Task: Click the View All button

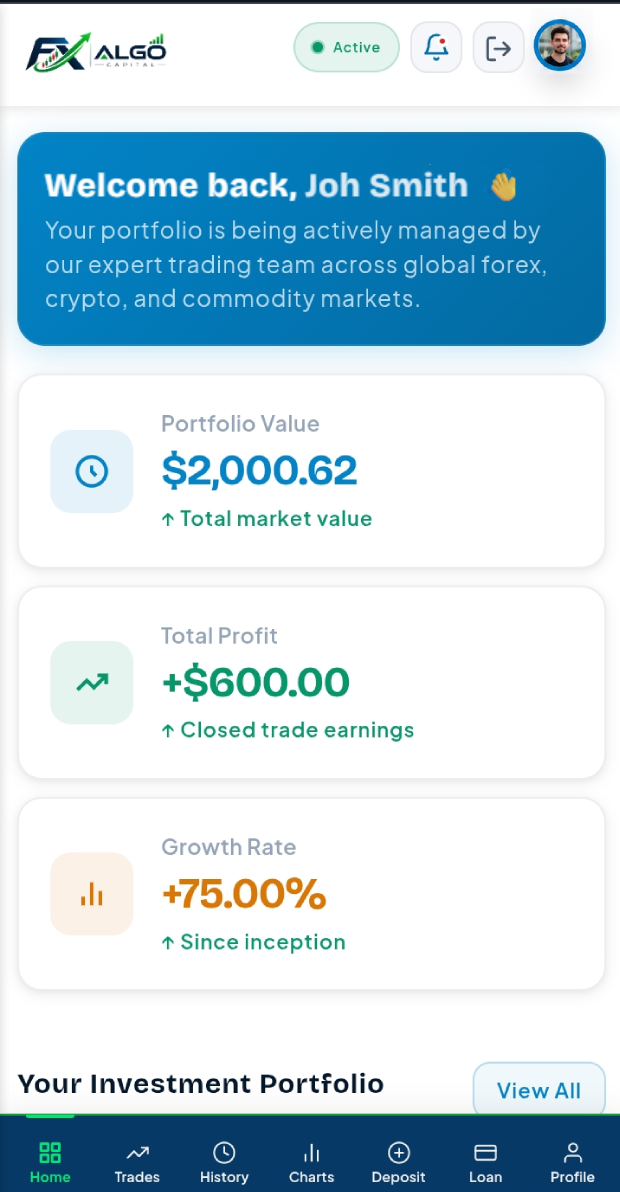Action: click(x=539, y=1090)
